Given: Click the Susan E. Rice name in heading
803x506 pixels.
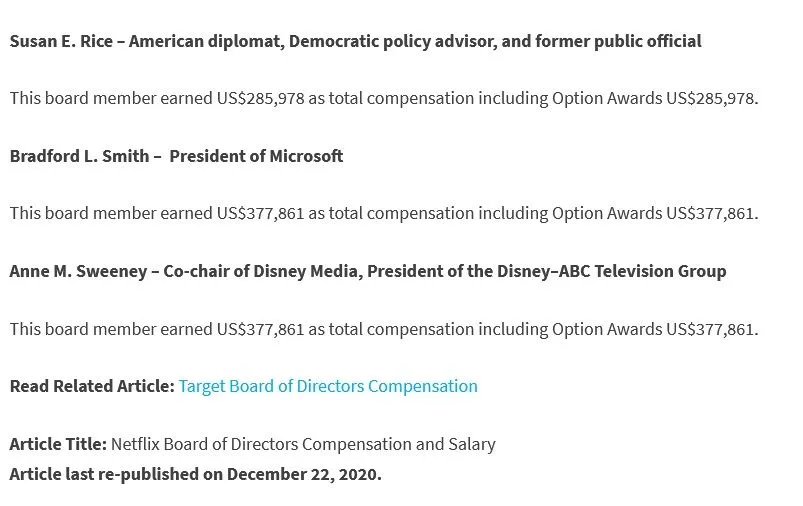Looking at the screenshot, I should (x=61, y=41).
